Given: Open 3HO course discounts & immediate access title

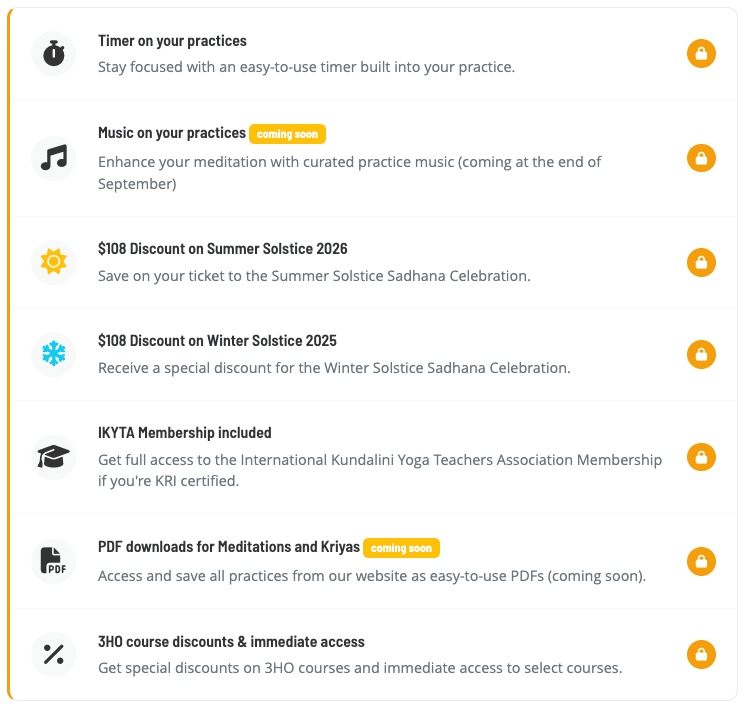Looking at the screenshot, I should [231, 642].
